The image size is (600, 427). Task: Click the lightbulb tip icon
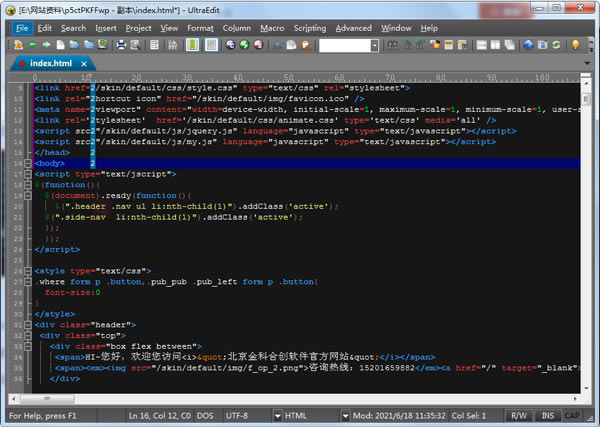[575, 45]
